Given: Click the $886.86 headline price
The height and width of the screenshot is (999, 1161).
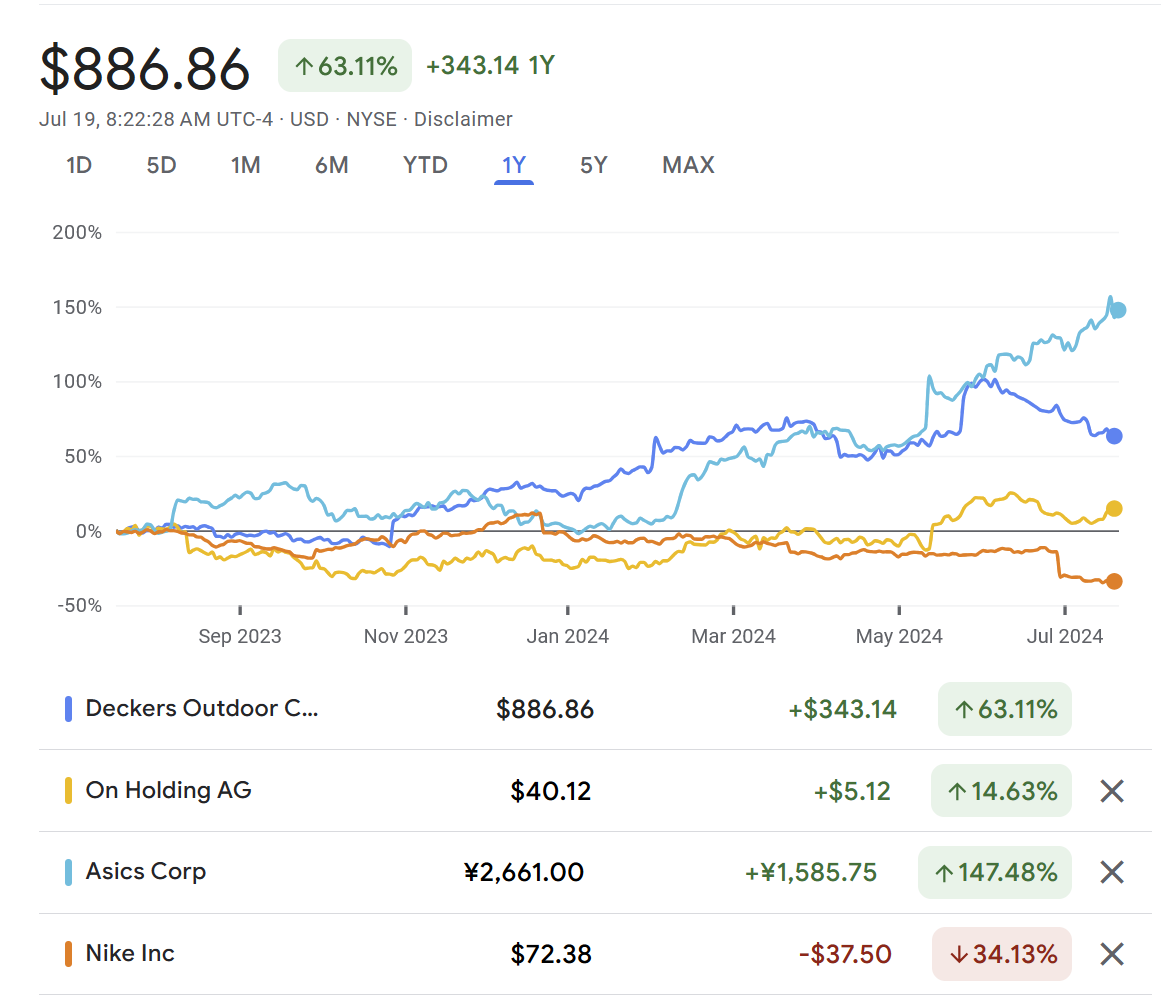Looking at the screenshot, I should point(145,69).
